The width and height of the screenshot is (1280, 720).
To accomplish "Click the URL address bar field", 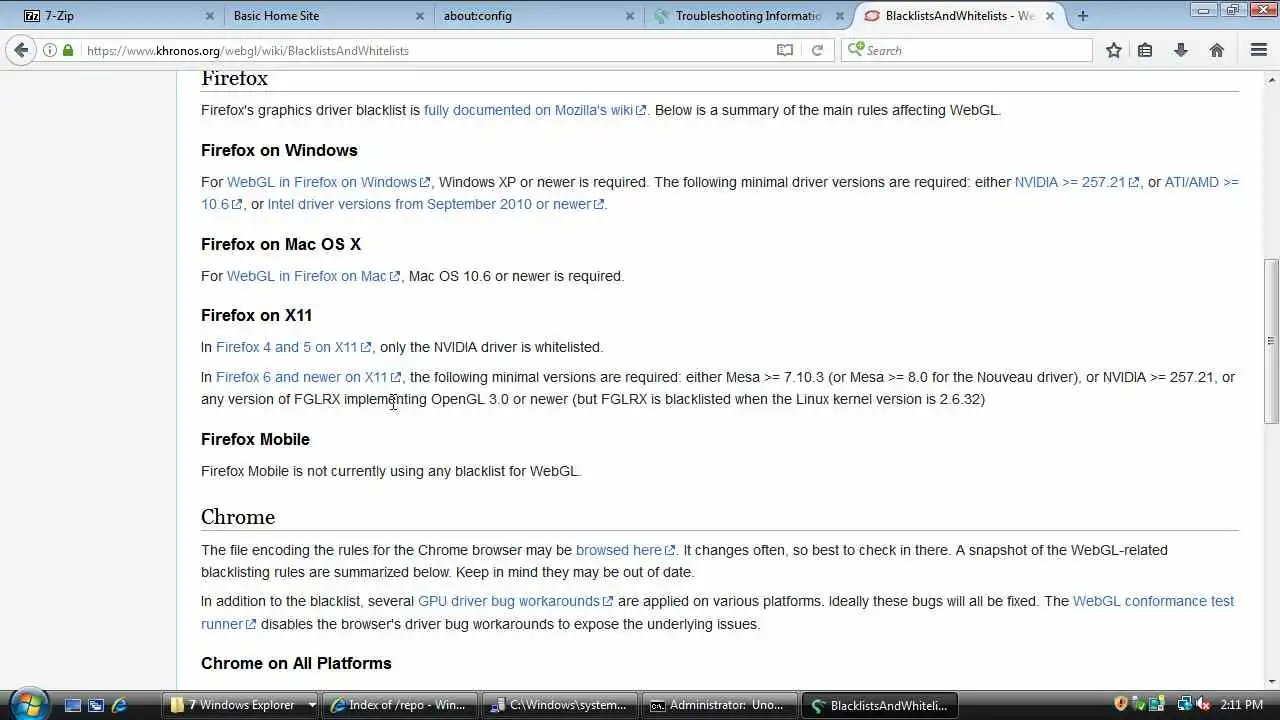I will click(425, 50).
